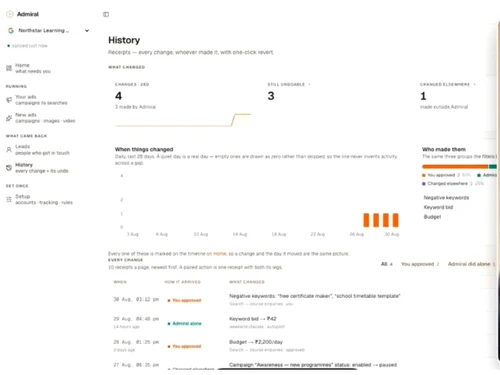Click the Changed elsewhere count 1
The image size is (500, 375).
coord(423,96)
